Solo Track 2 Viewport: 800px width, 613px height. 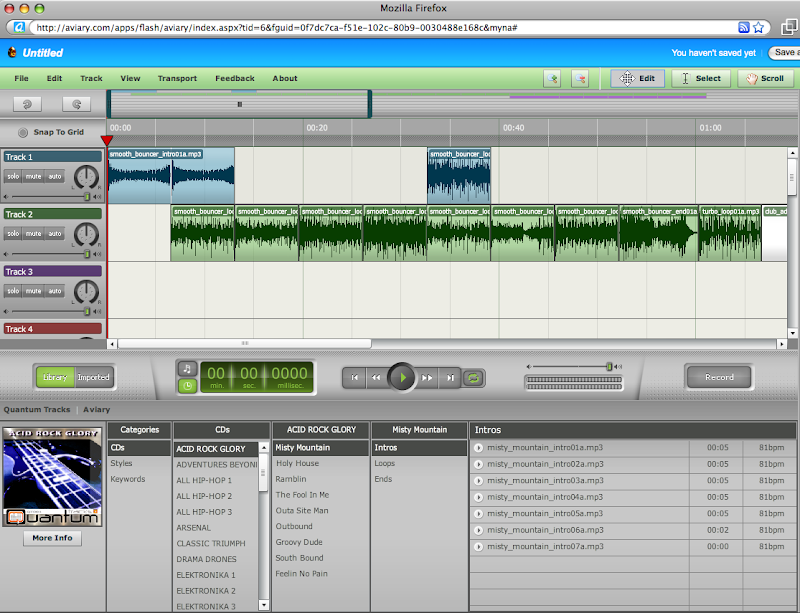(x=14, y=234)
